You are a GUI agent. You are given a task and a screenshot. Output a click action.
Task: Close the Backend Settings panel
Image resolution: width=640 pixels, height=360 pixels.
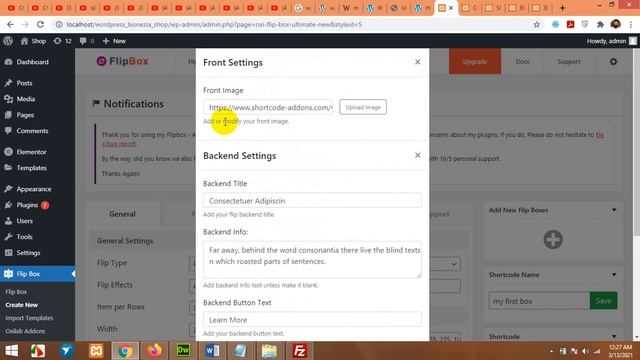click(418, 155)
